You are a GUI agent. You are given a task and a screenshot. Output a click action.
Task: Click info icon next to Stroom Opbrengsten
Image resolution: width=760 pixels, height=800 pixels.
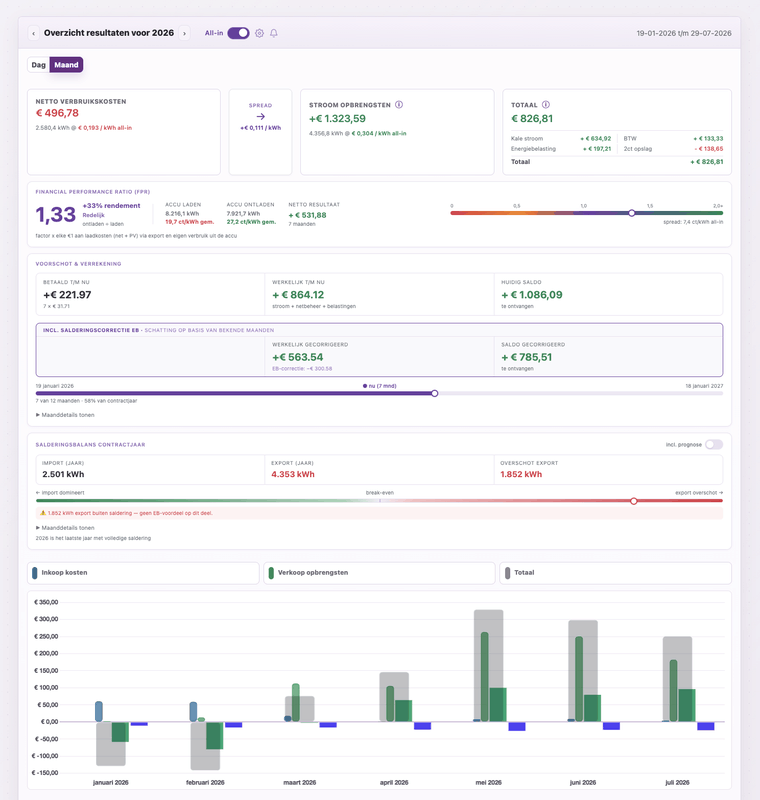[x=399, y=105]
